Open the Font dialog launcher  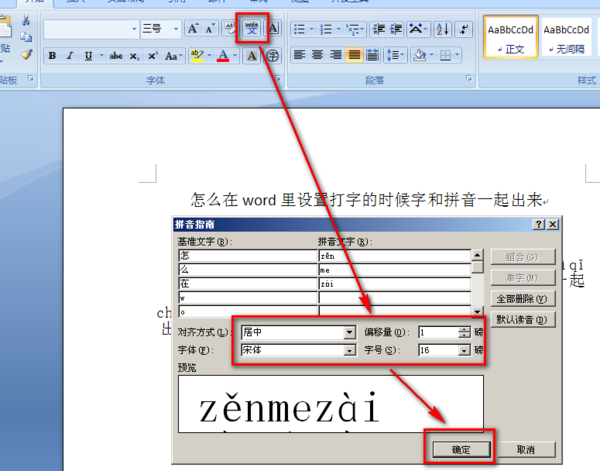coord(278,78)
